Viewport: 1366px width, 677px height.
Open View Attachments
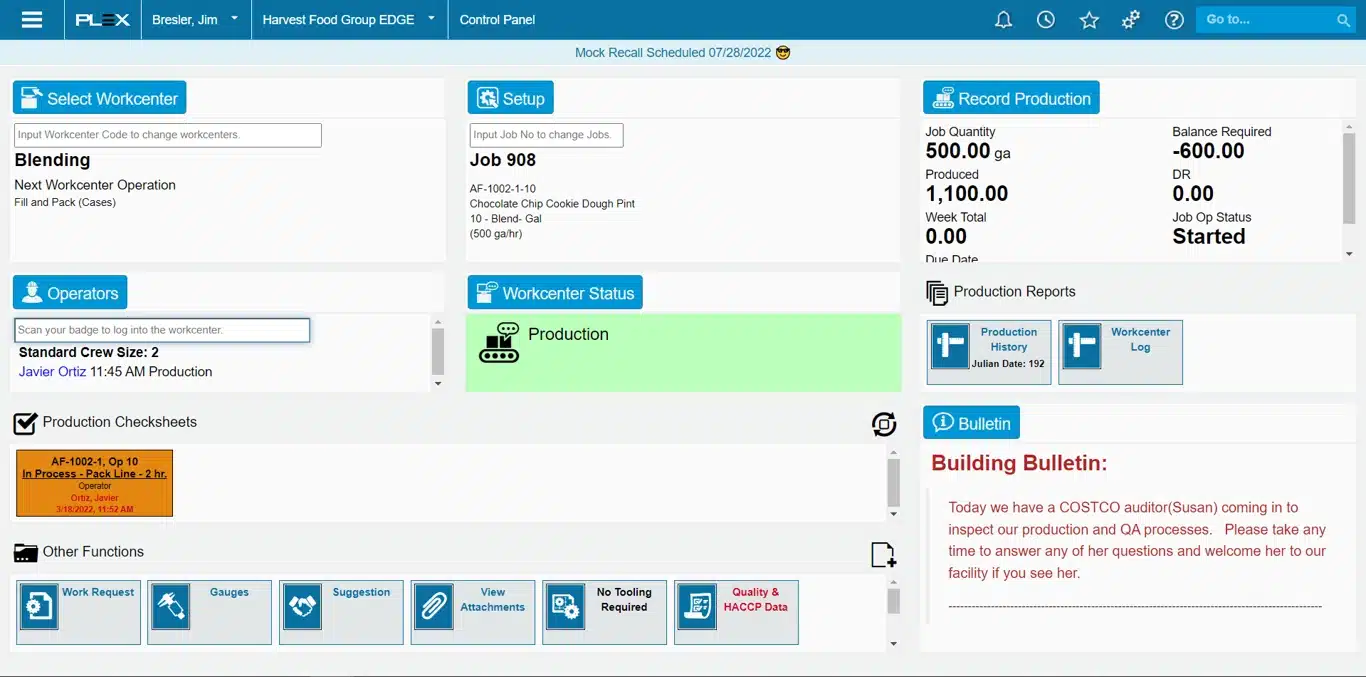(x=472, y=612)
